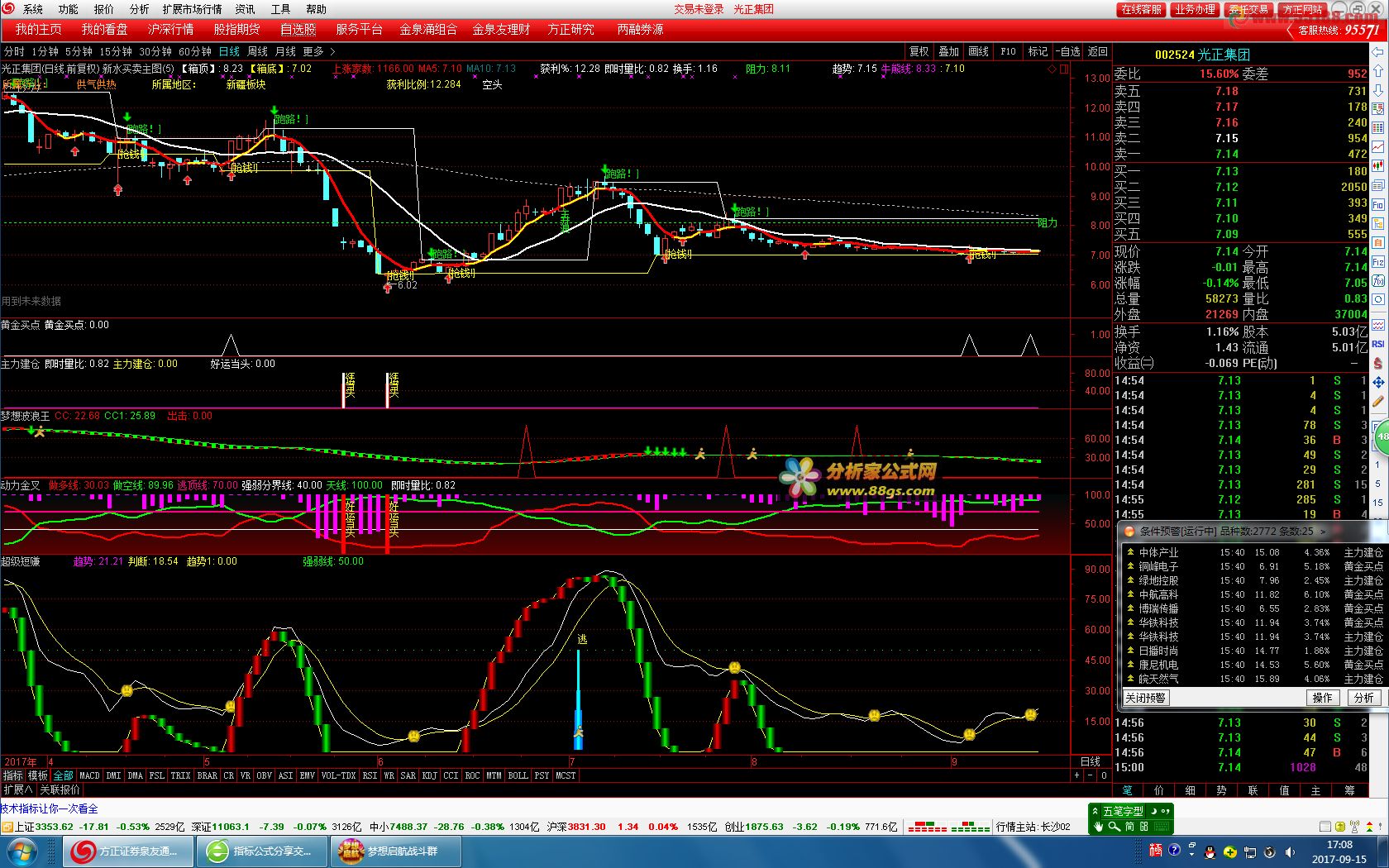Click the RSI icon in right sidebar
Viewport: 1389px width, 868px height.
tap(1378, 342)
